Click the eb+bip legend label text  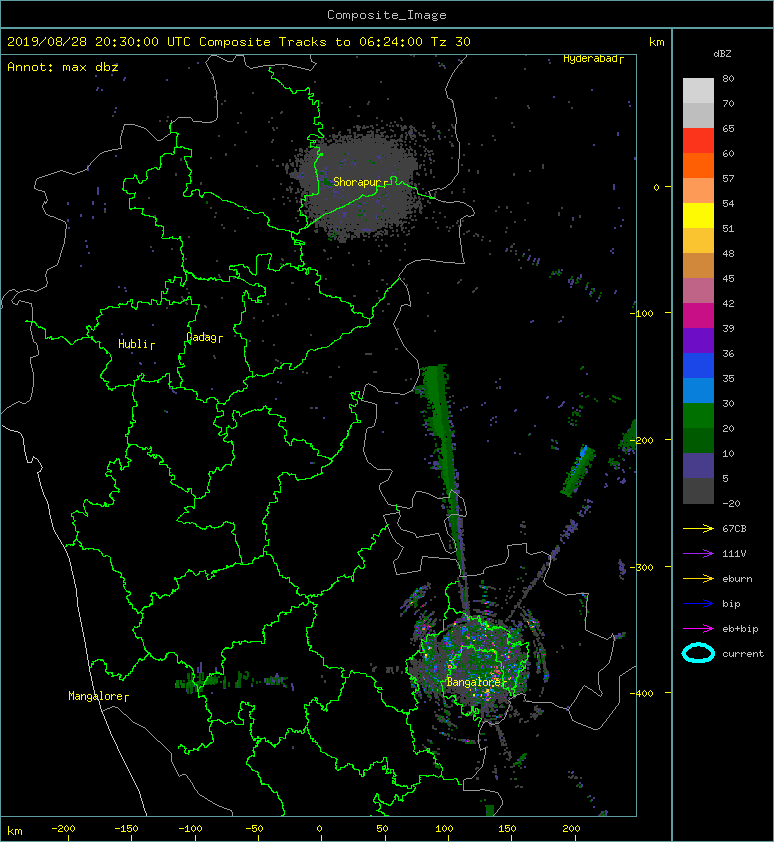pos(740,629)
